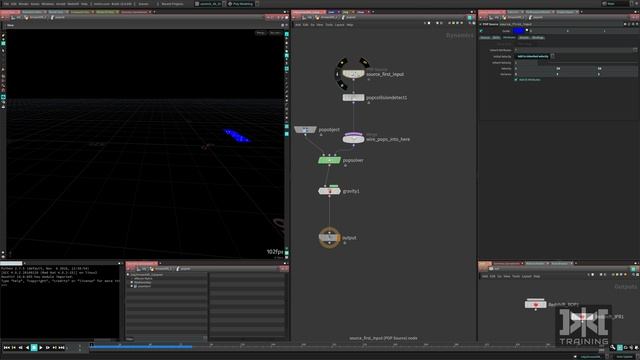
Task: Play the timeline in reverse
Action: click(x=27, y=348)
